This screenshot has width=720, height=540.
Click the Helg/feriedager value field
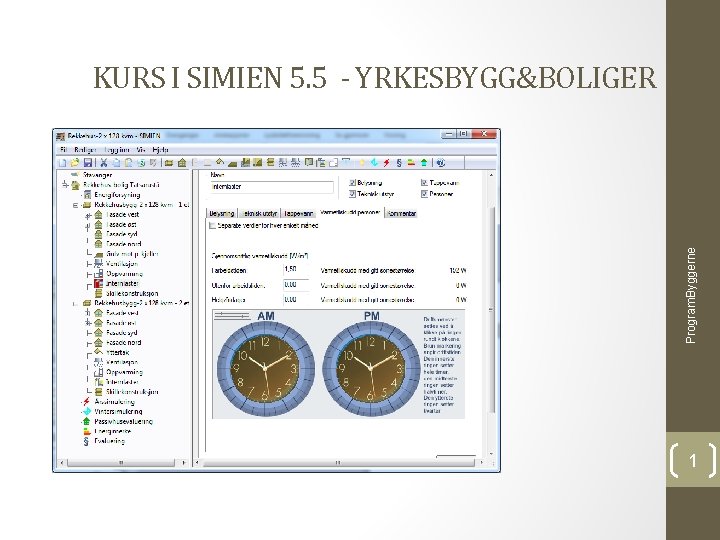296,300
